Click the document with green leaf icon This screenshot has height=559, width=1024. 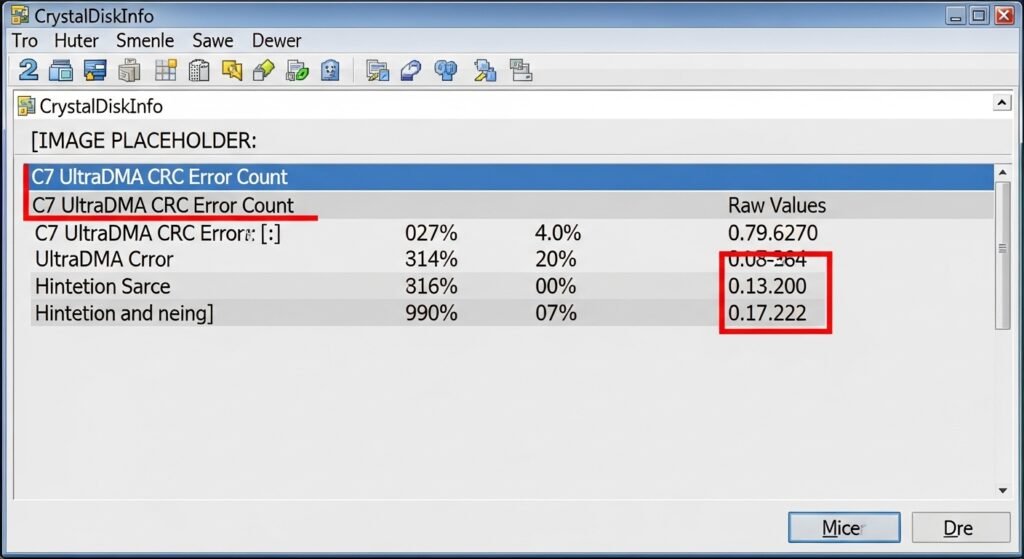point(297,70)
